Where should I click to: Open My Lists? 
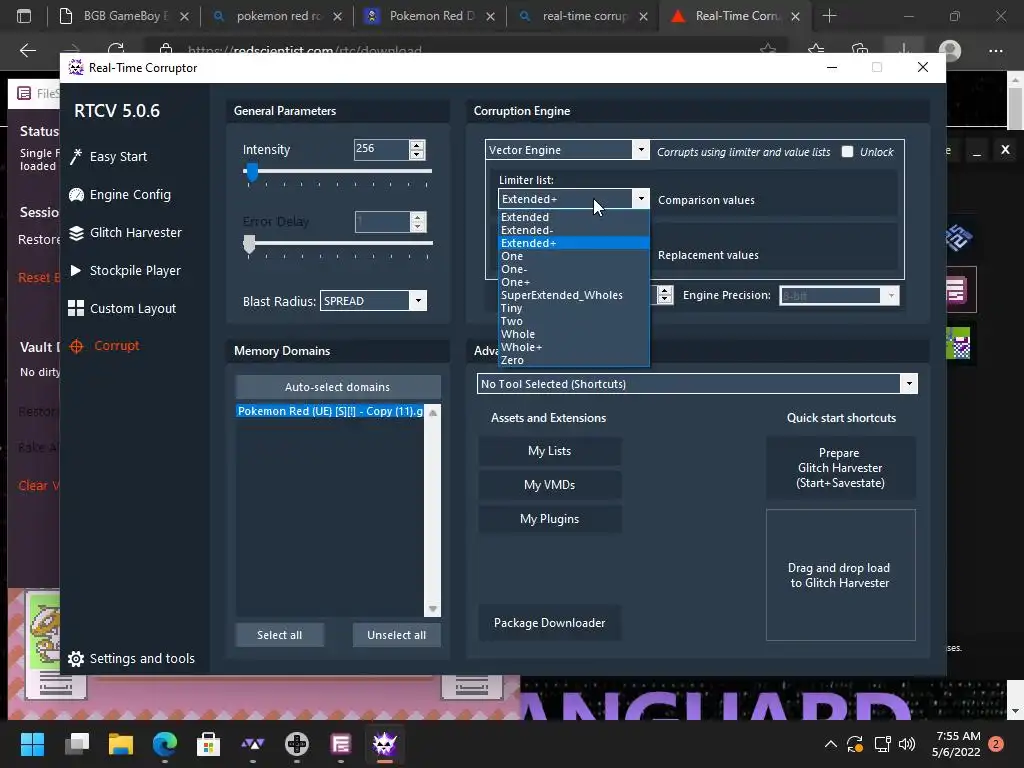[549, 451]
